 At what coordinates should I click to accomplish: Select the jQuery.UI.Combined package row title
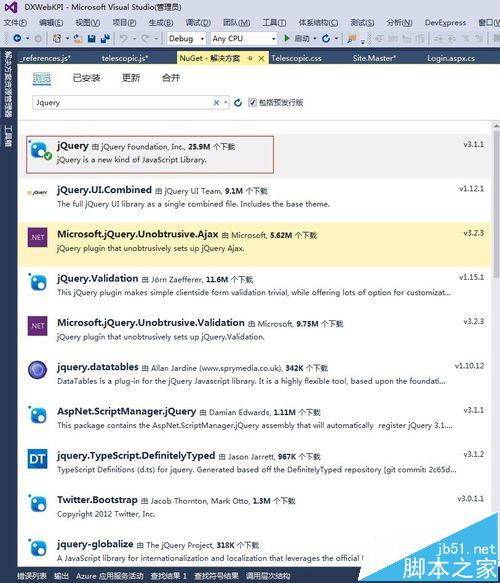point(104,190)
